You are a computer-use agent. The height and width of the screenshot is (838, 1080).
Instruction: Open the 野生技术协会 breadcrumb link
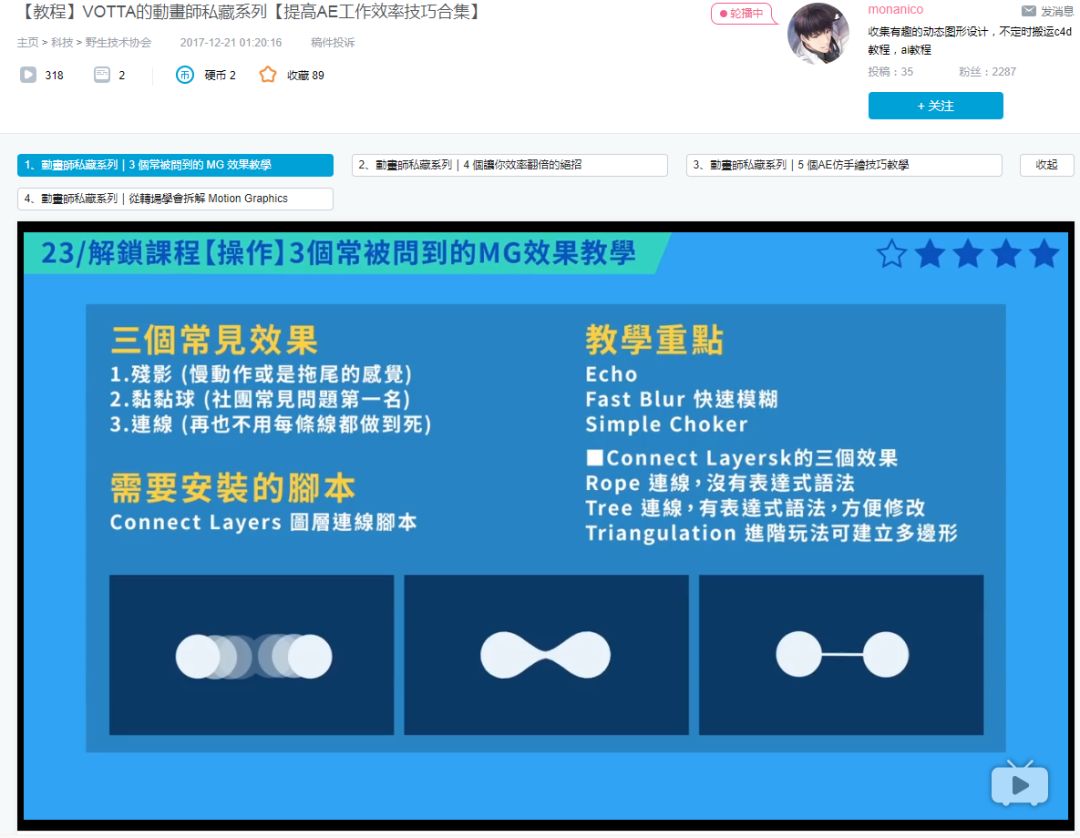click(x=118, y=42)
